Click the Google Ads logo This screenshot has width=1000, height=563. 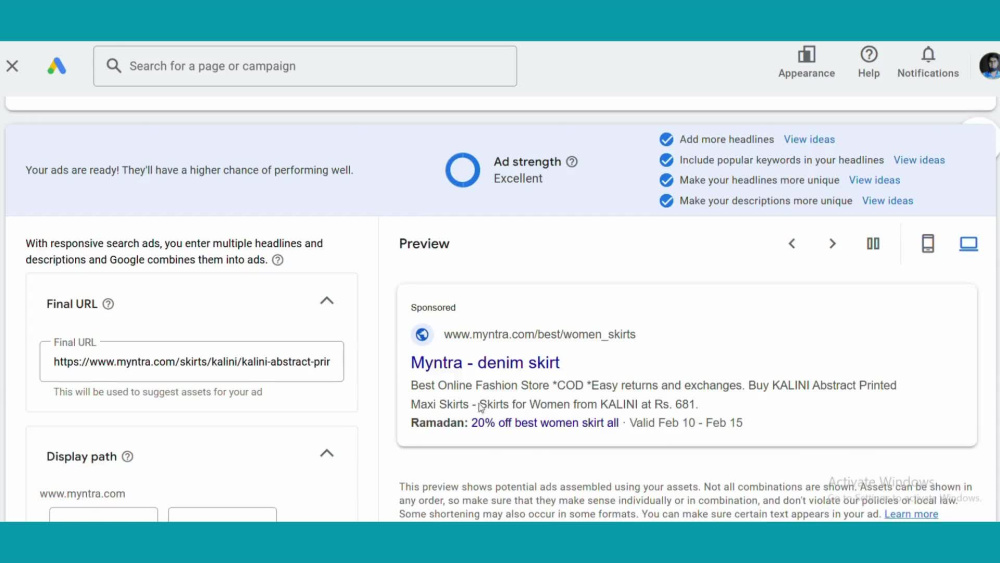point(56,66)
